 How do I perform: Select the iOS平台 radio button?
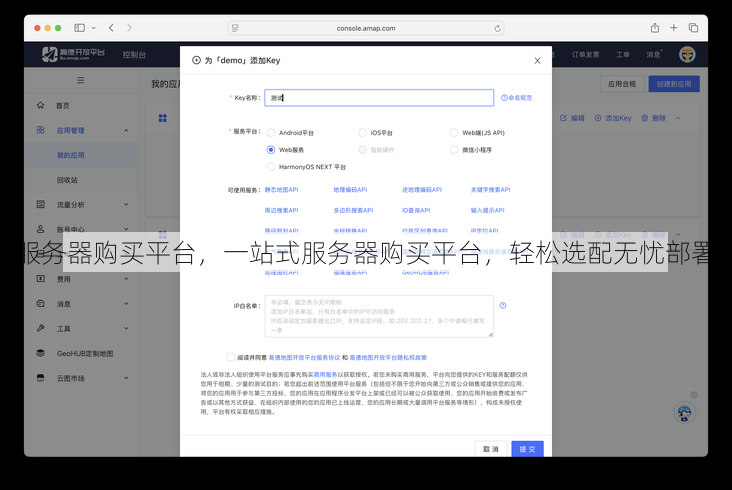pos(362,133)
